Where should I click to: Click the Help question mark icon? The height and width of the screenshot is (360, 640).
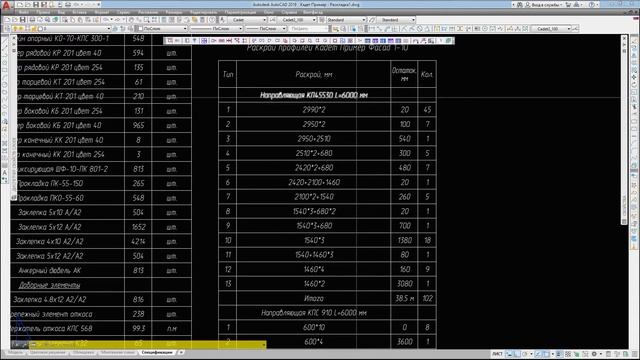pyautogui.click(x=591, y=4)
